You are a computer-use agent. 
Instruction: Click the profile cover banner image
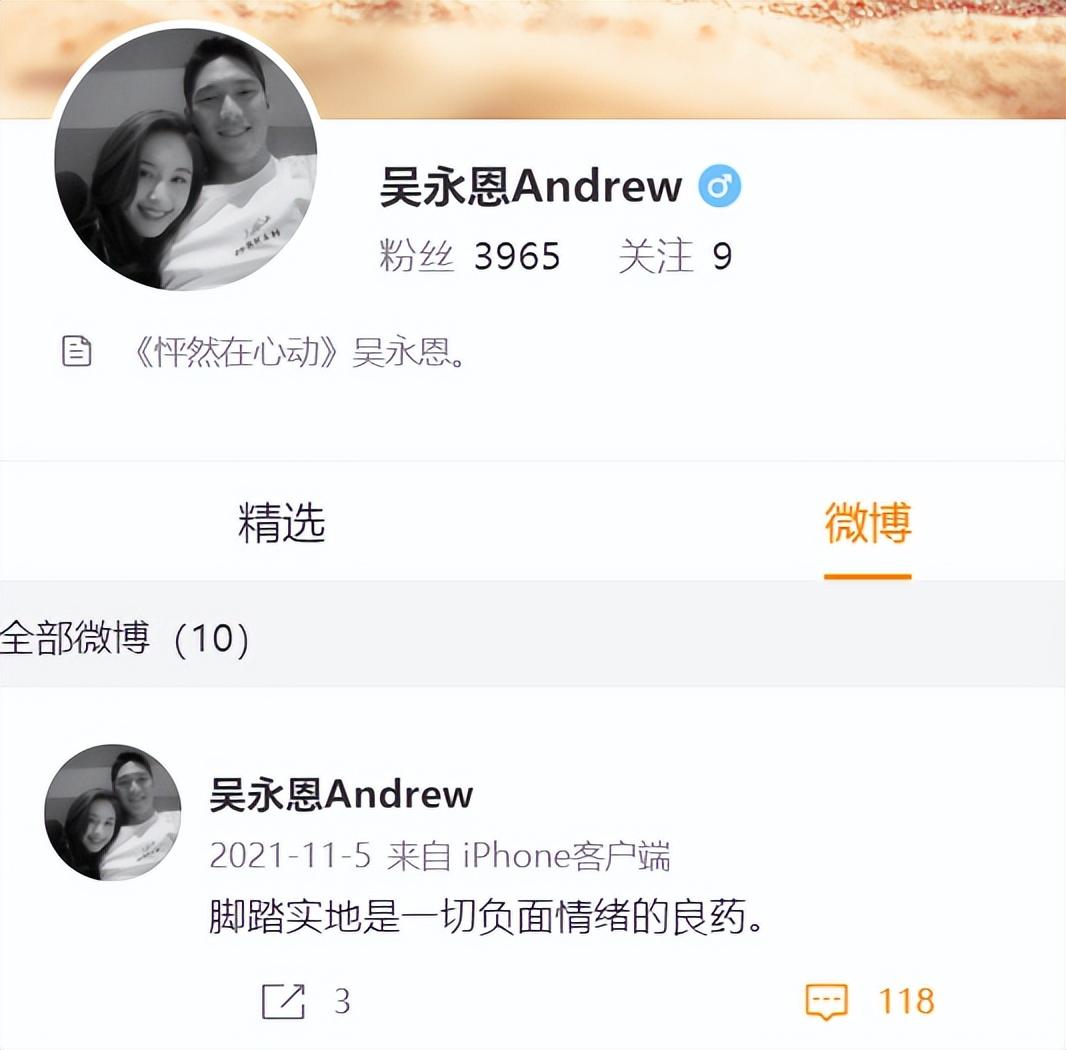pyautogui.click(x=680, y=59)
